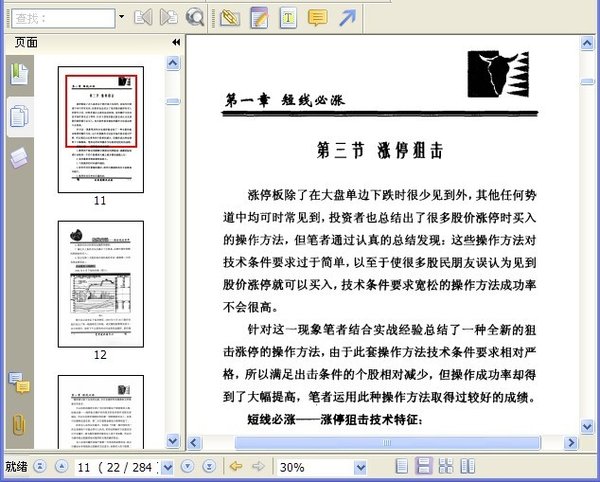Click the 就绪 status text

[16, 467]
